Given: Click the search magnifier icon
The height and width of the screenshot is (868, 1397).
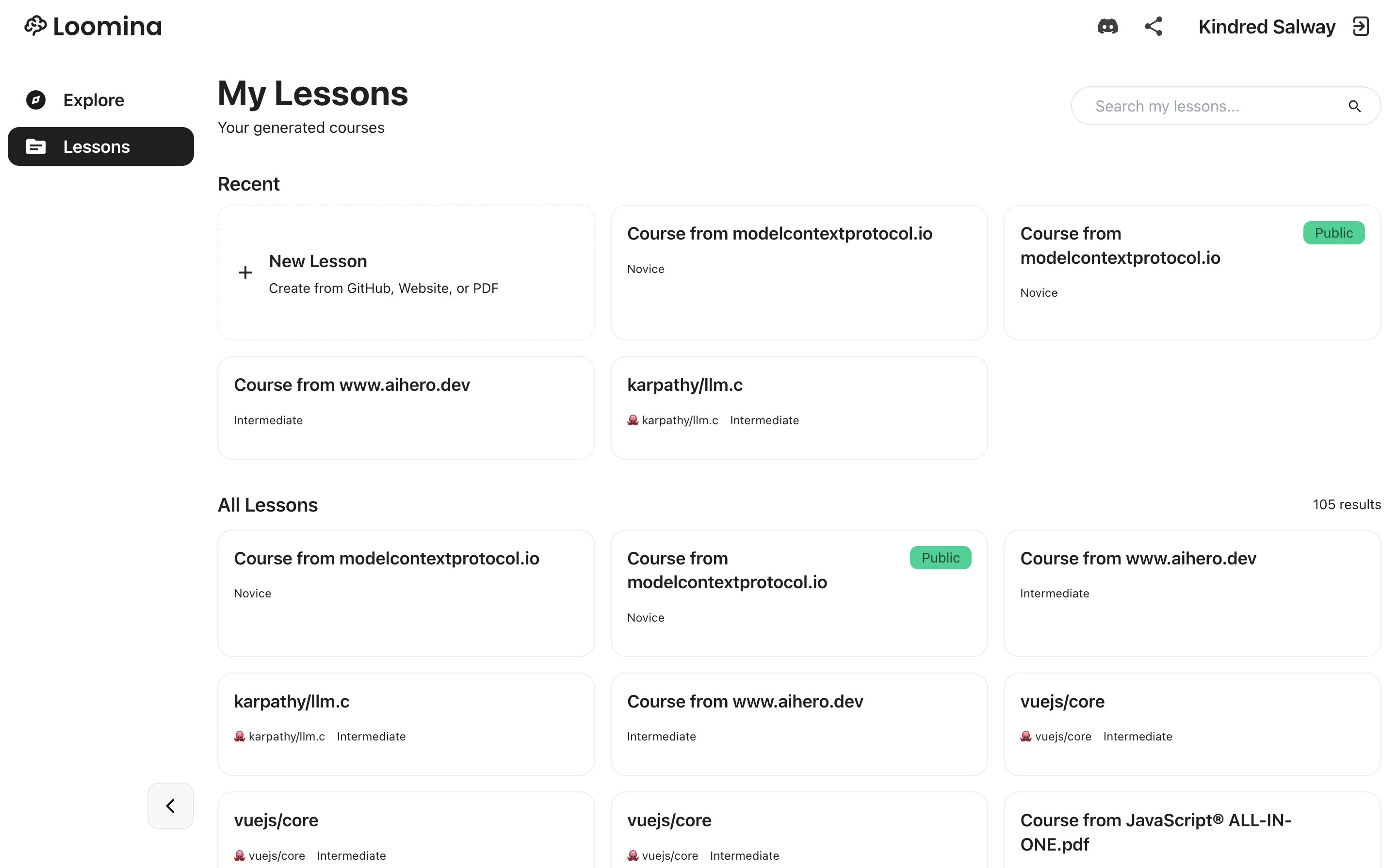Looking at the screenshot, I should pos(1354,106).
